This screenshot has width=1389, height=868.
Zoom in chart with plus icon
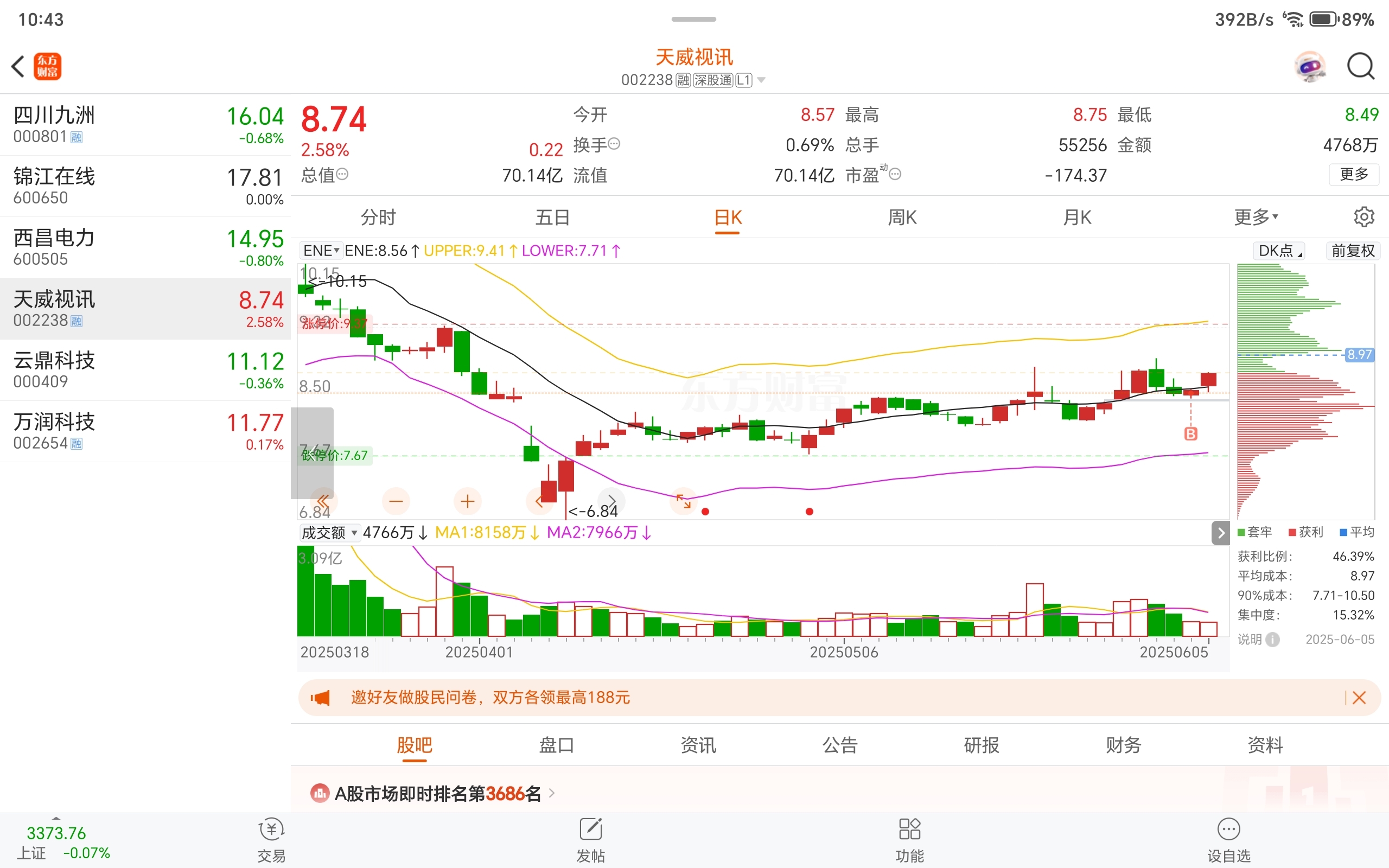[468, 501]
